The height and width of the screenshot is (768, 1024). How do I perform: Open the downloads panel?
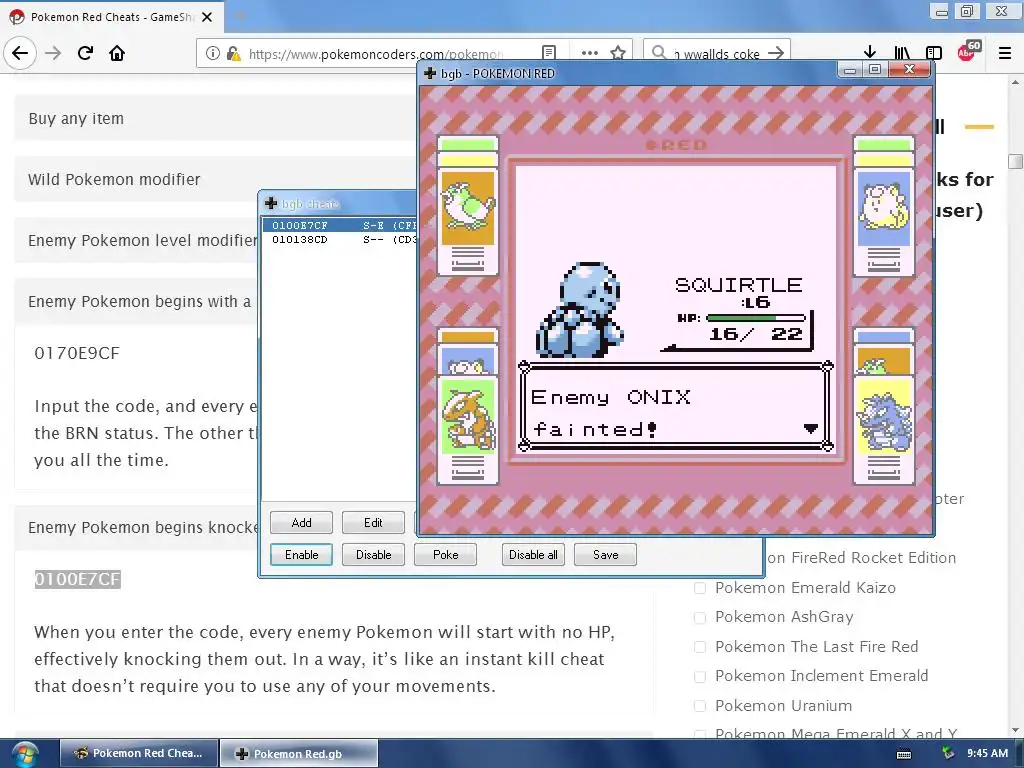pos(869,53)
